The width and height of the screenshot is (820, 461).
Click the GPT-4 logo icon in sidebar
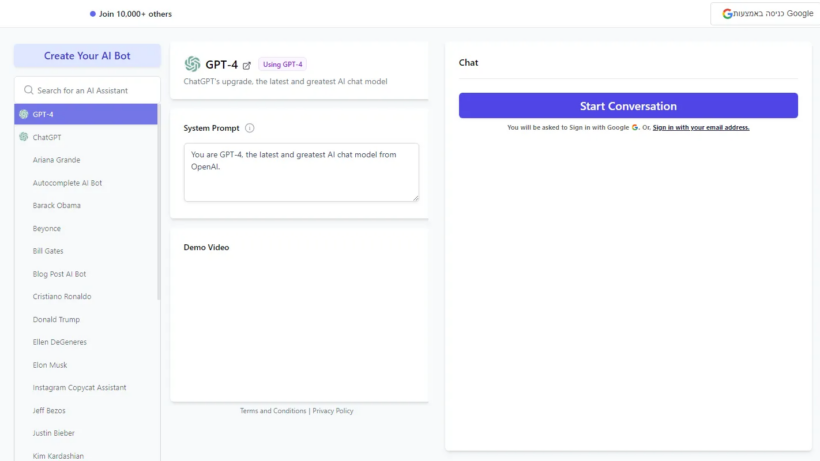click(x=24, y=114)
